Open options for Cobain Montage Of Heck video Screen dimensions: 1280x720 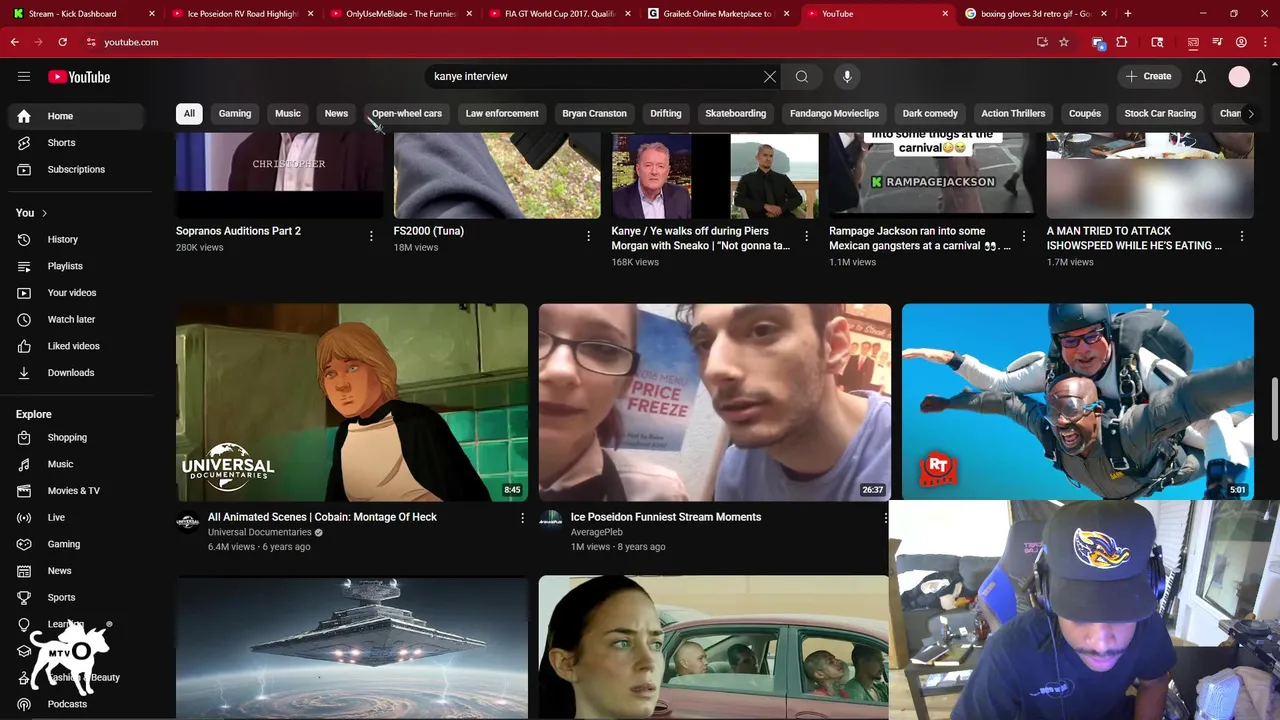pos(522,518)
